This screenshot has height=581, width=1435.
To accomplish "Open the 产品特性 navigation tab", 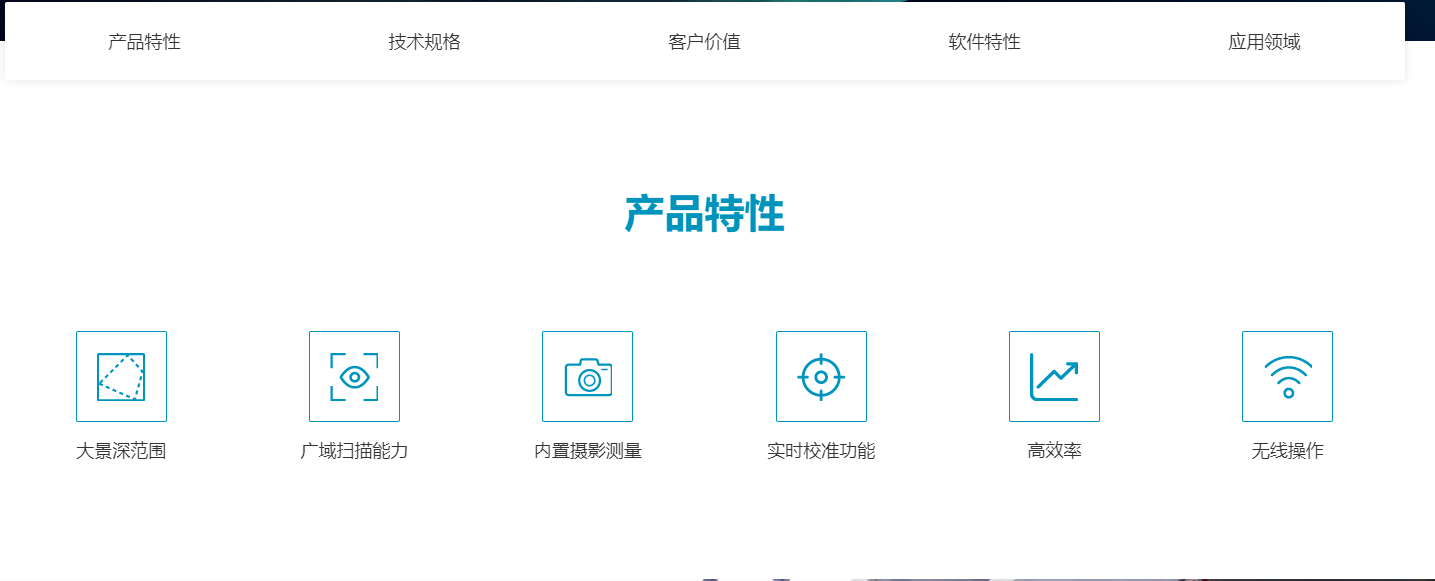I will pos(144,42).
